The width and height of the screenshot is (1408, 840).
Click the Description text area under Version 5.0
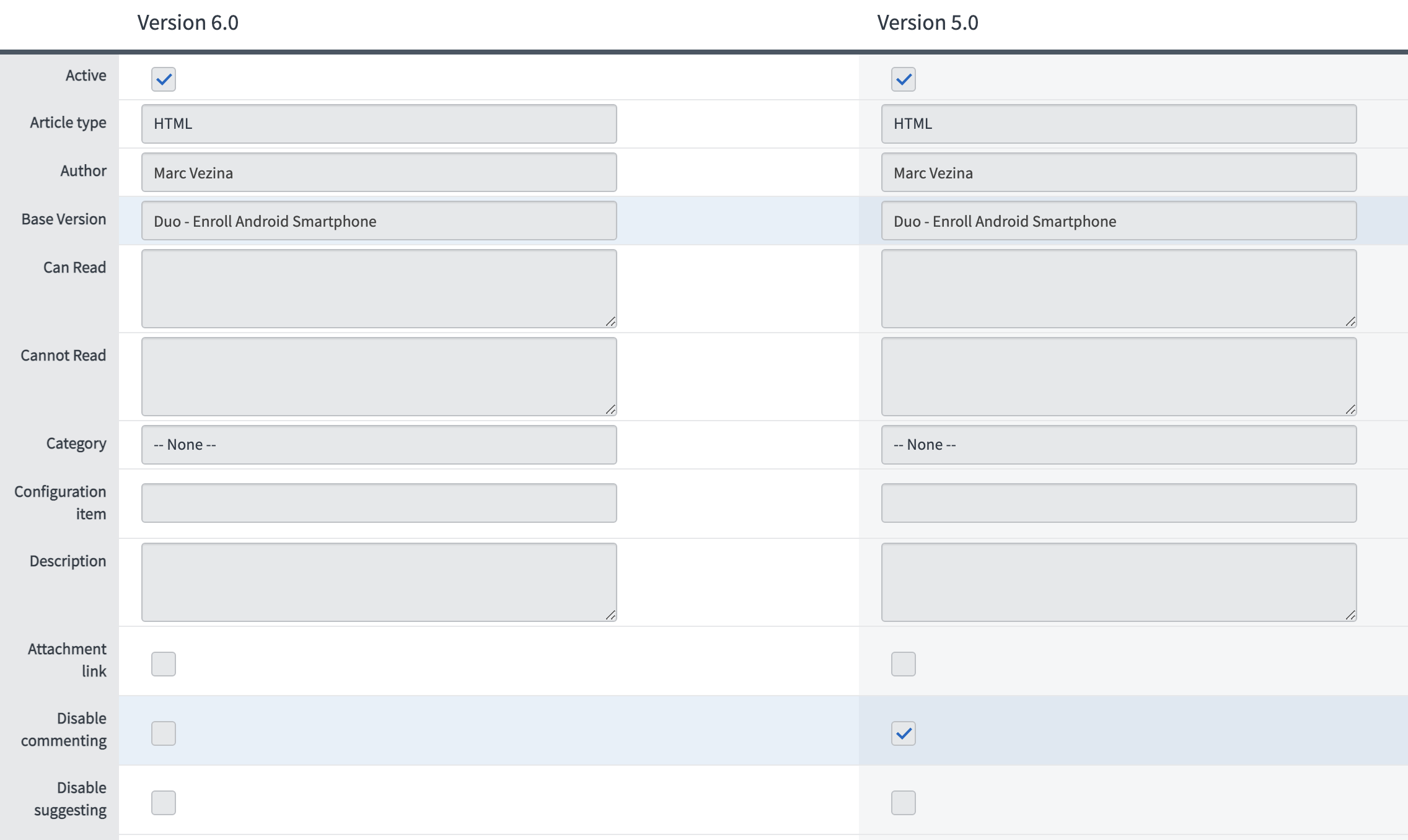tap(1119, 581)
